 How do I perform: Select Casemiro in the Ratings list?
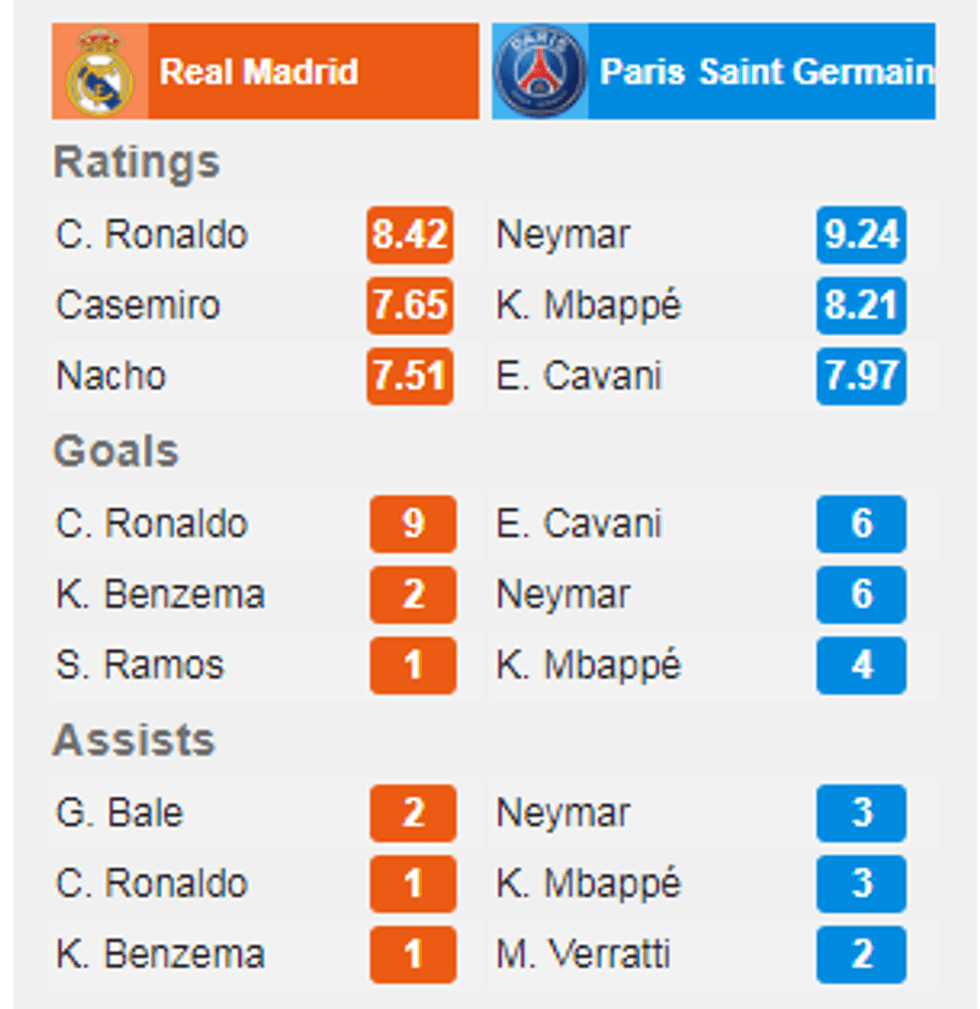[138, 305]
